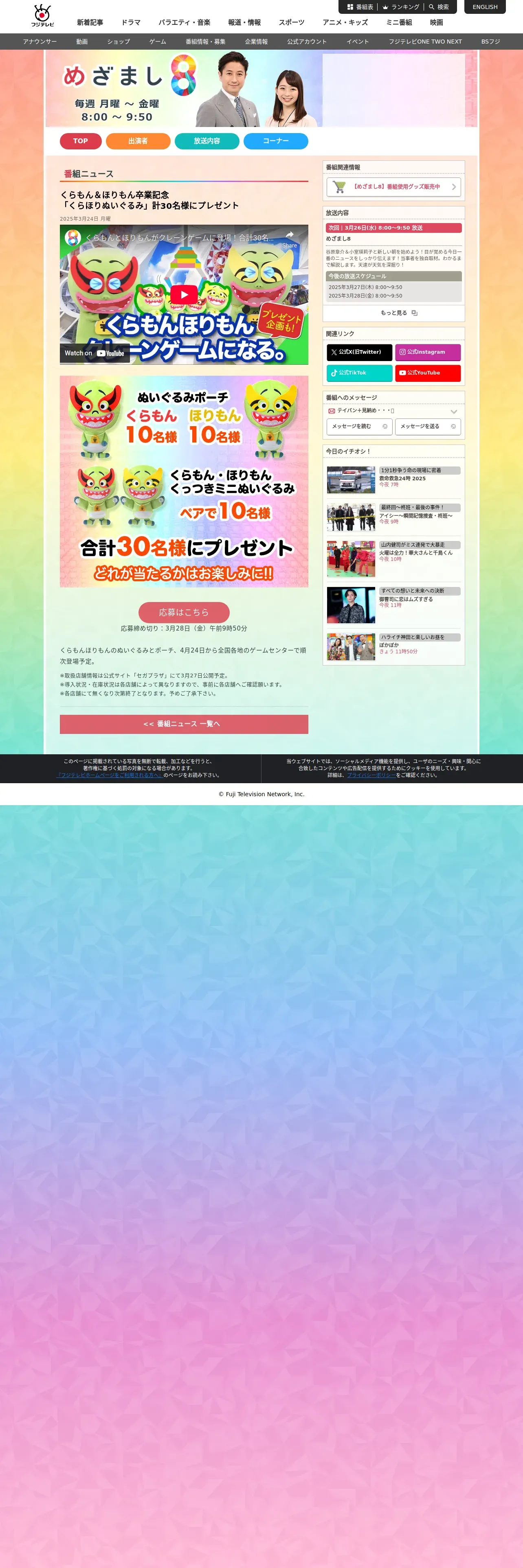This screenshot has width=523, height=1568.
Task: Click the 番組使用グッズ販売中 link text
Action: tap(396, 187)
